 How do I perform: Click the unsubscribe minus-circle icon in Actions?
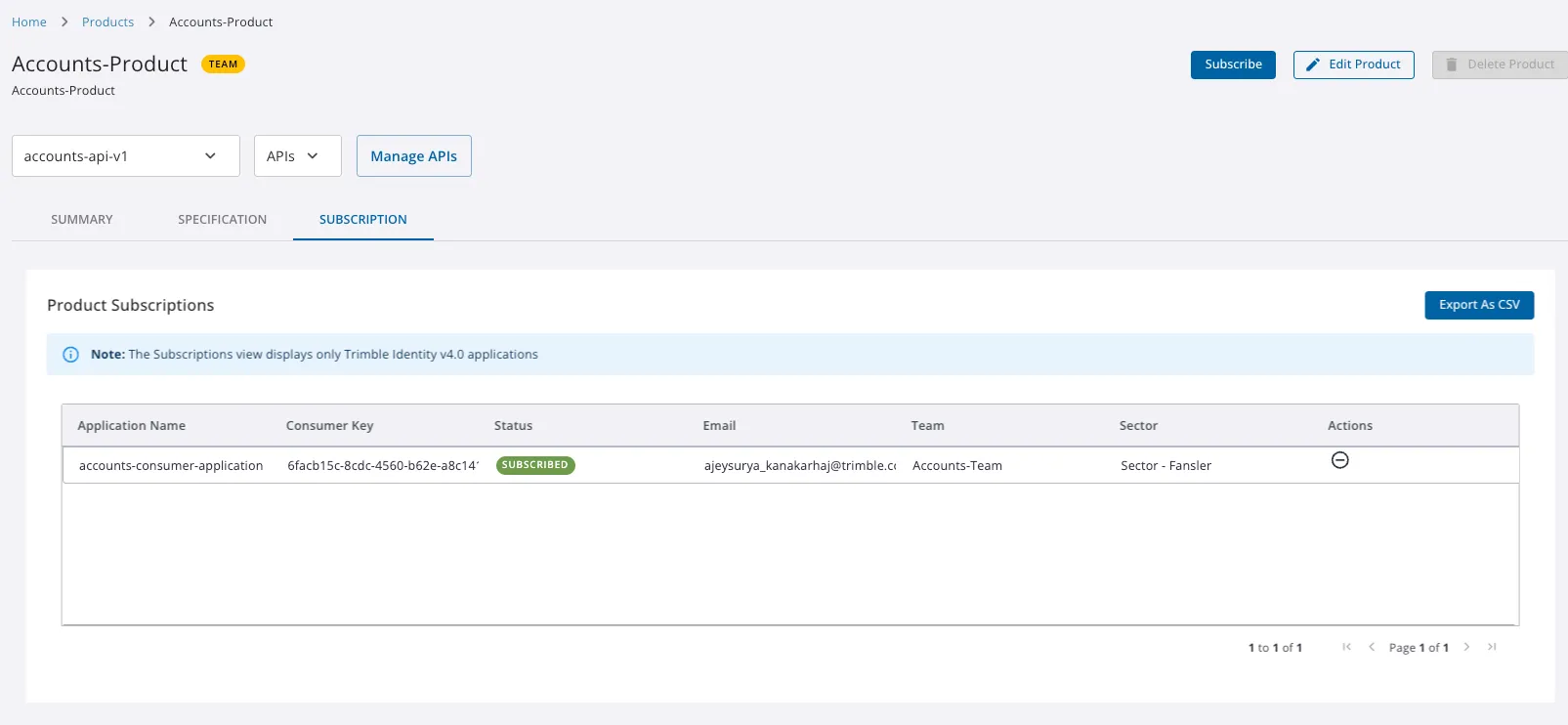(x=1340, y=460)
